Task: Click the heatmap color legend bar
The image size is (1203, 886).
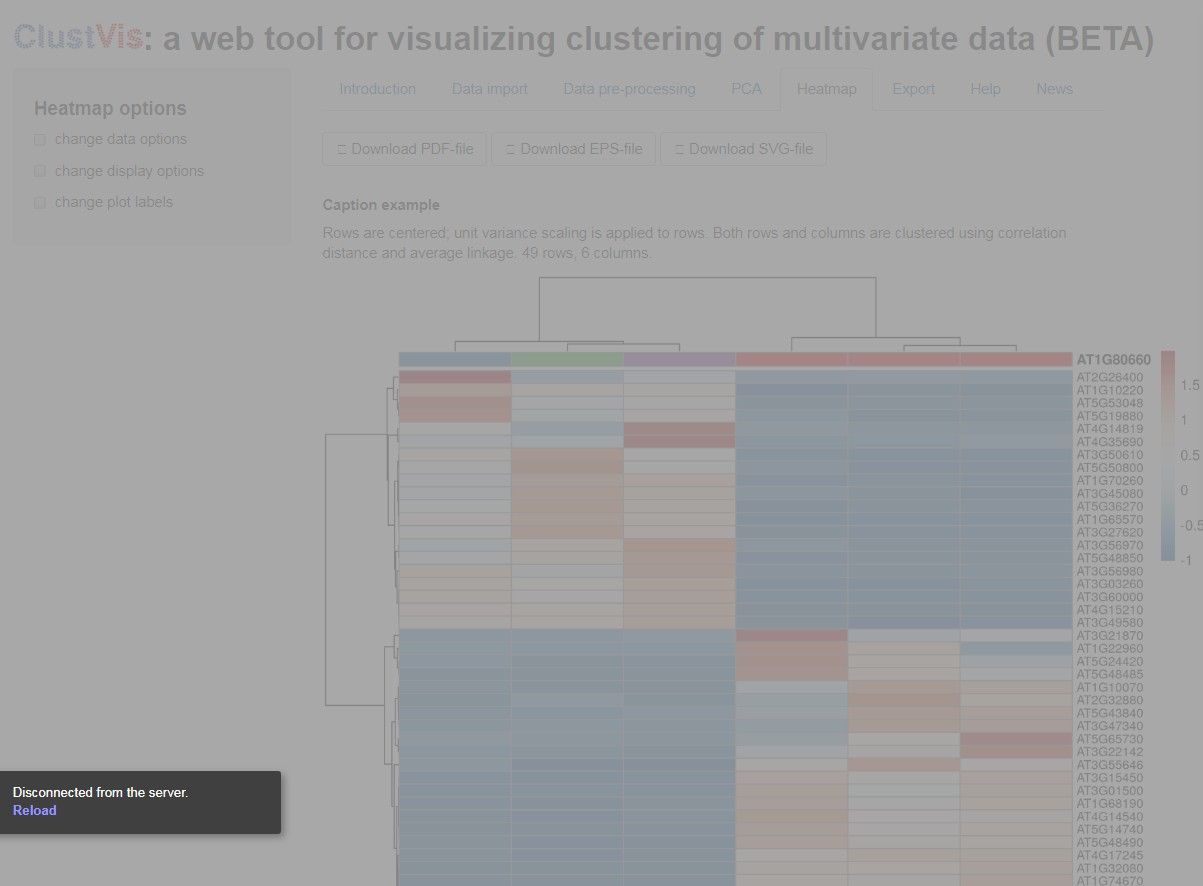Action: point(1168,455)
